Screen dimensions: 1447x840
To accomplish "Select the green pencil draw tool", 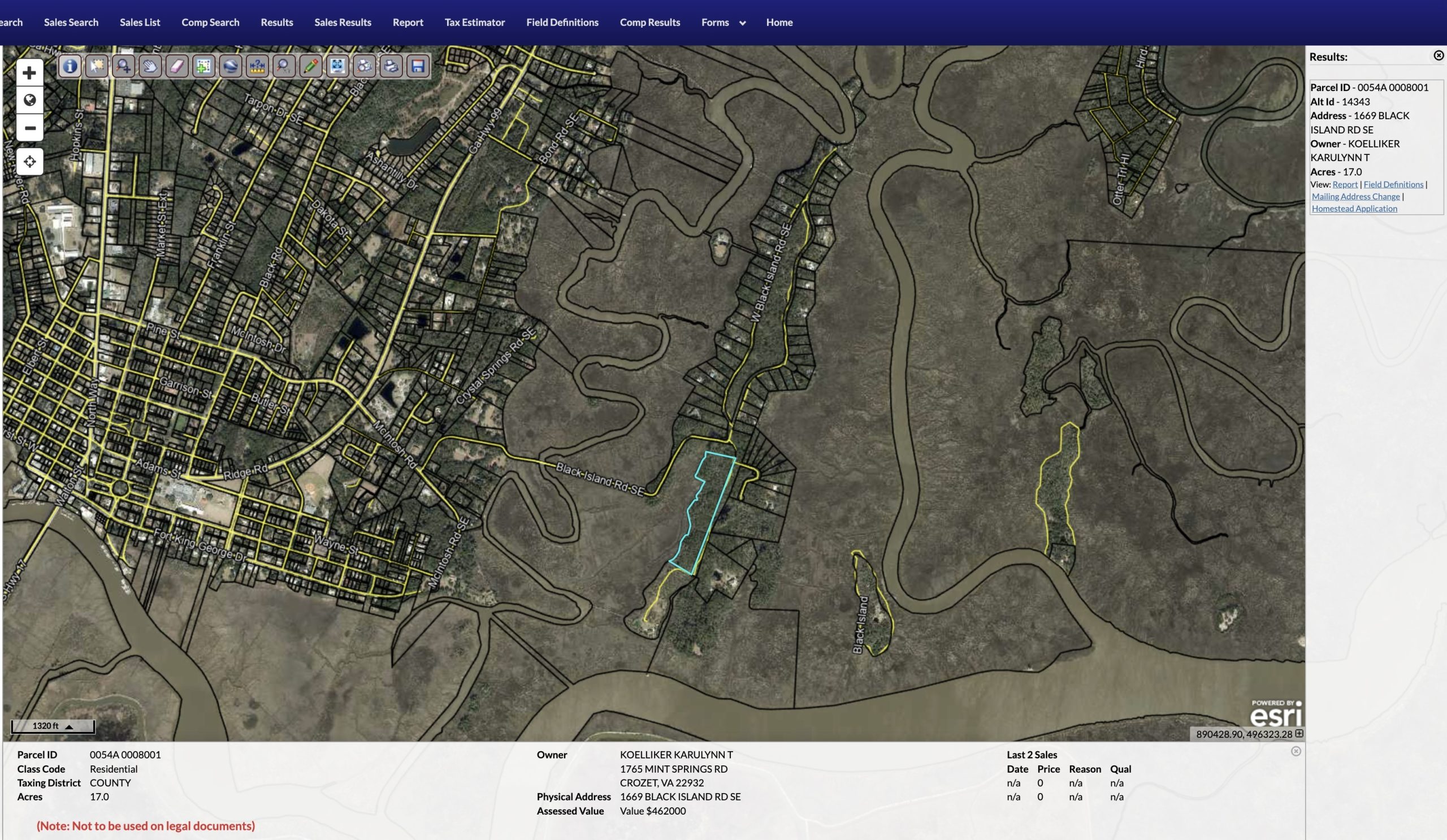I will (311, 67).
